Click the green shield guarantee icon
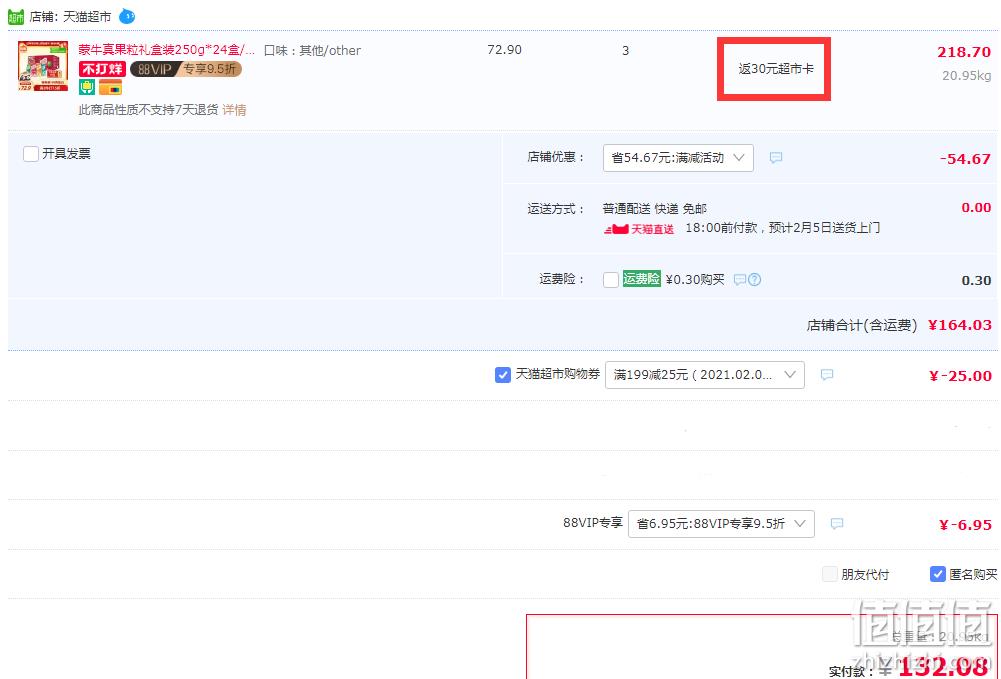The image size is (1001, 679). 87,87
